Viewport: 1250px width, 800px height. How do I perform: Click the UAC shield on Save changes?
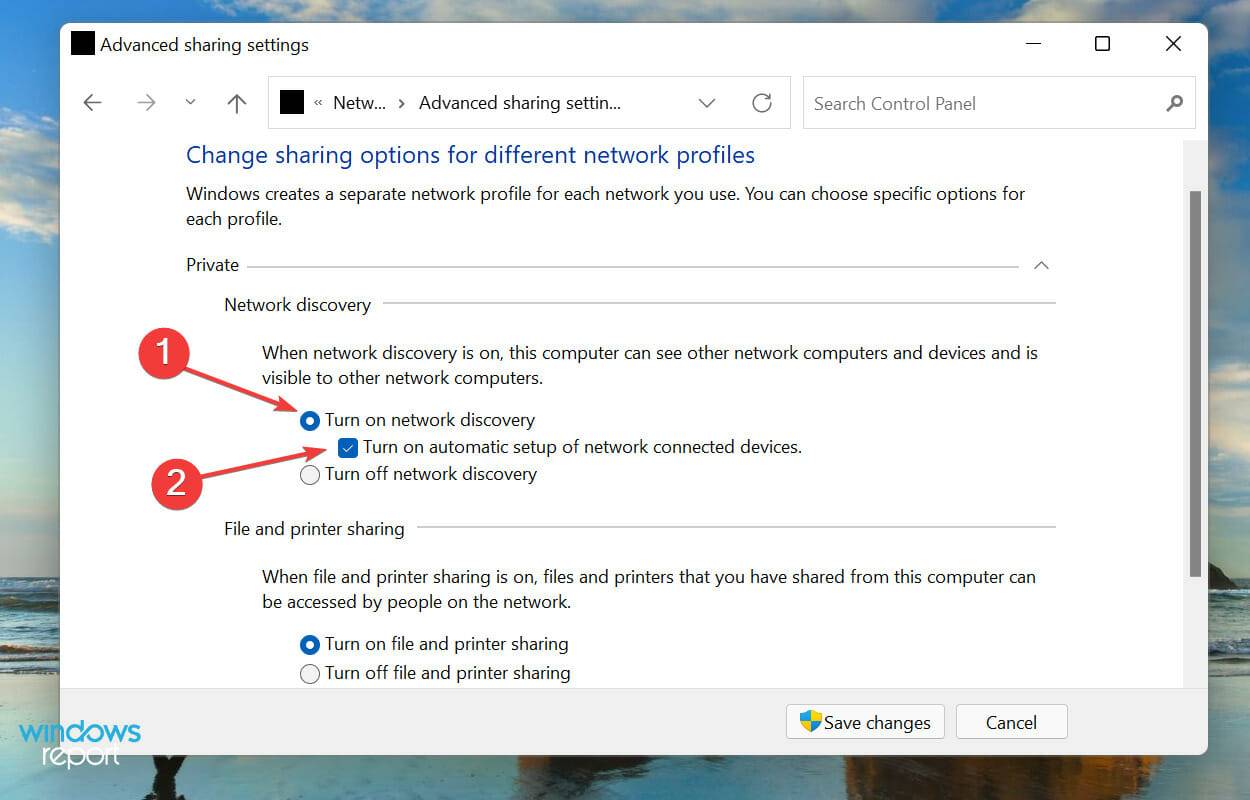pyautogui.click(x=809, y=721)
